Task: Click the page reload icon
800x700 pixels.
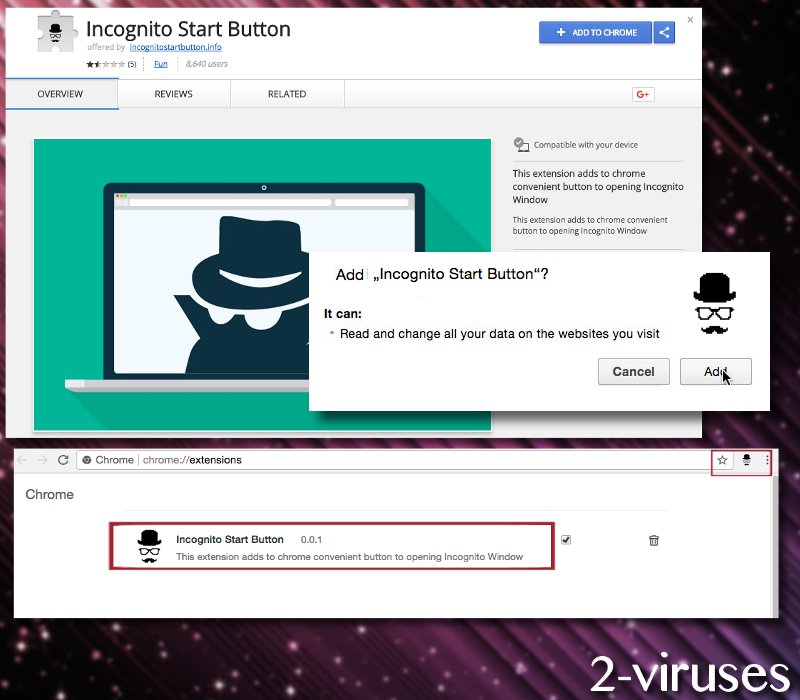Action: tap(63, 460)
